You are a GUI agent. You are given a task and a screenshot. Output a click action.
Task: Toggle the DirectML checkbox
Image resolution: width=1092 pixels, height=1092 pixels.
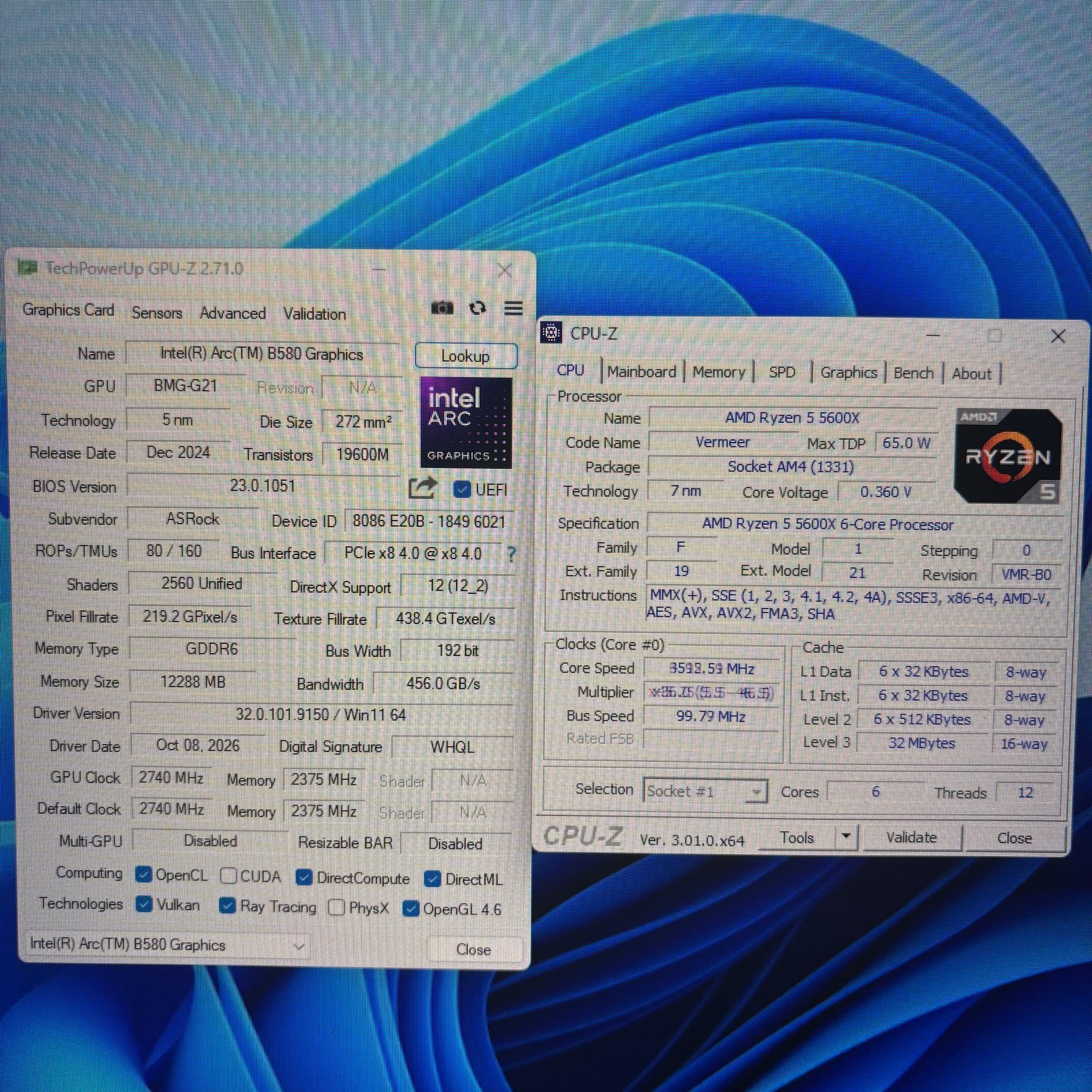[432, 879]
